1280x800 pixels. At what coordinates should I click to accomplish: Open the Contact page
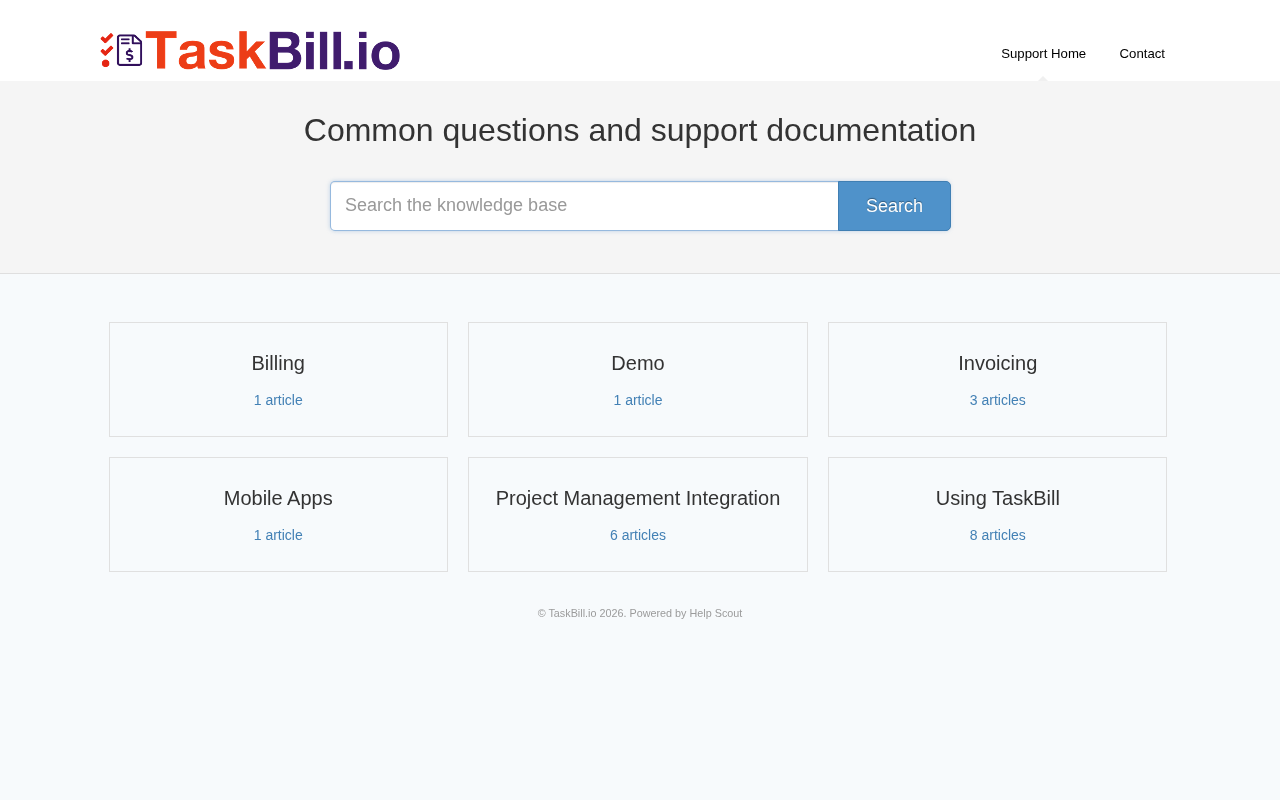[x=1142, y=54]
